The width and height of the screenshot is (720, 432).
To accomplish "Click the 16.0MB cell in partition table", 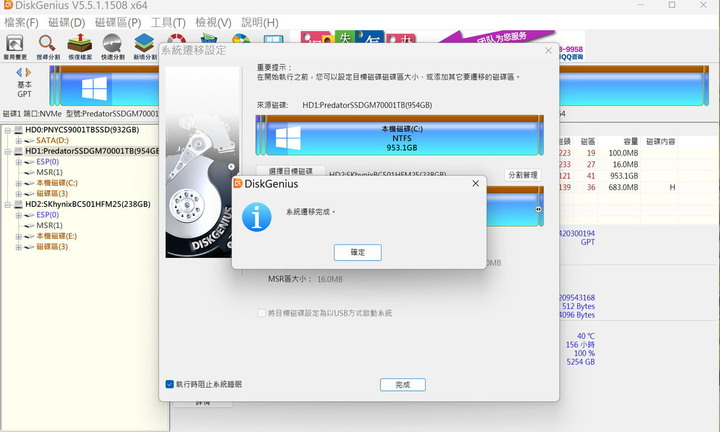I will 625,164.
